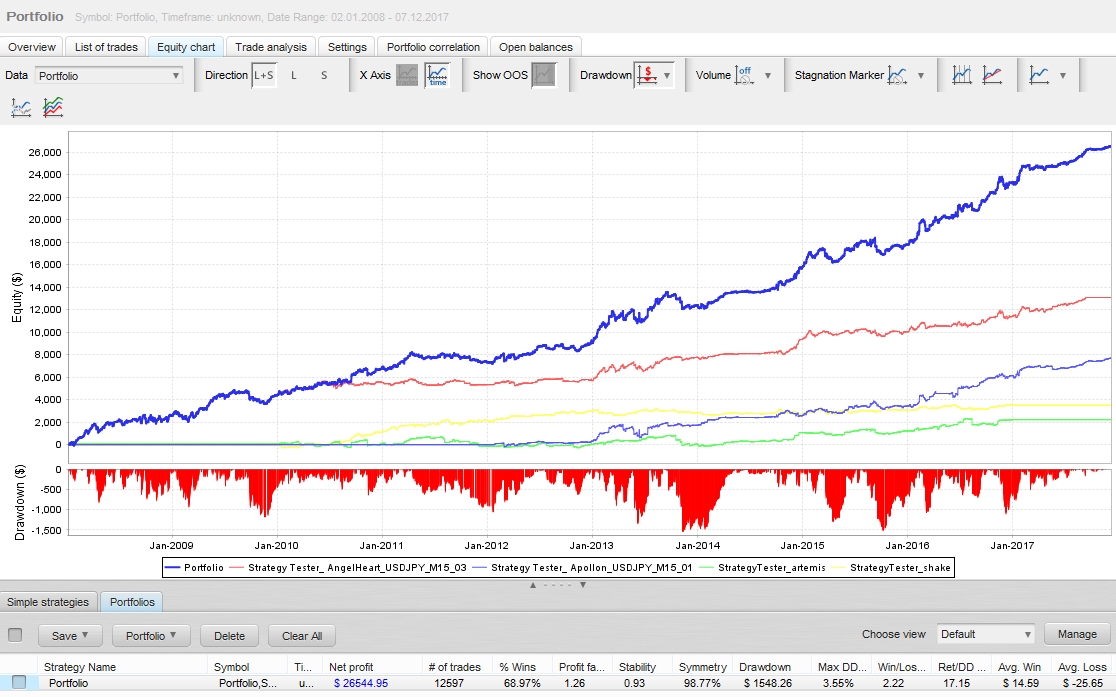The height and width of the screenshot is (697, 1116).
Task: Check the select-all checkbox beside Save
Action: pos(15,635)
